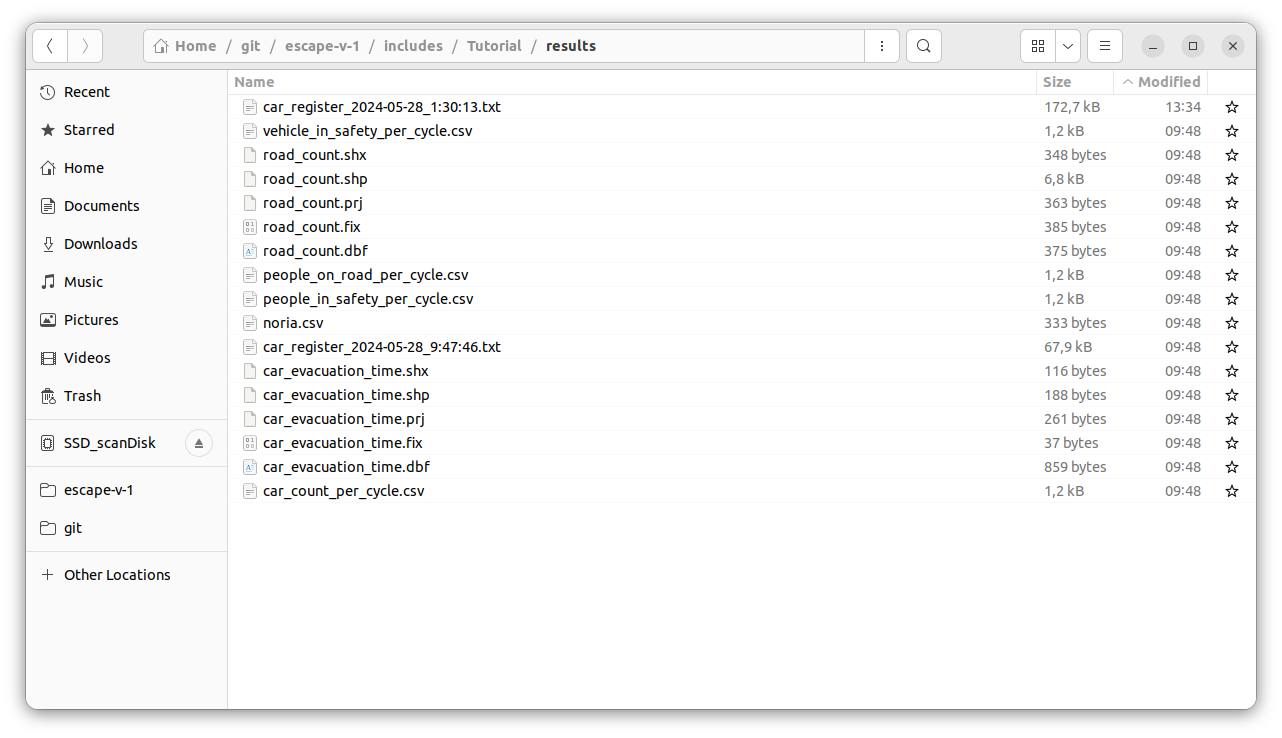This screenshot has height=738, width=1282.
Task: Navigate to escape-v-1 in the path bar
Action: tap(322, 46)
